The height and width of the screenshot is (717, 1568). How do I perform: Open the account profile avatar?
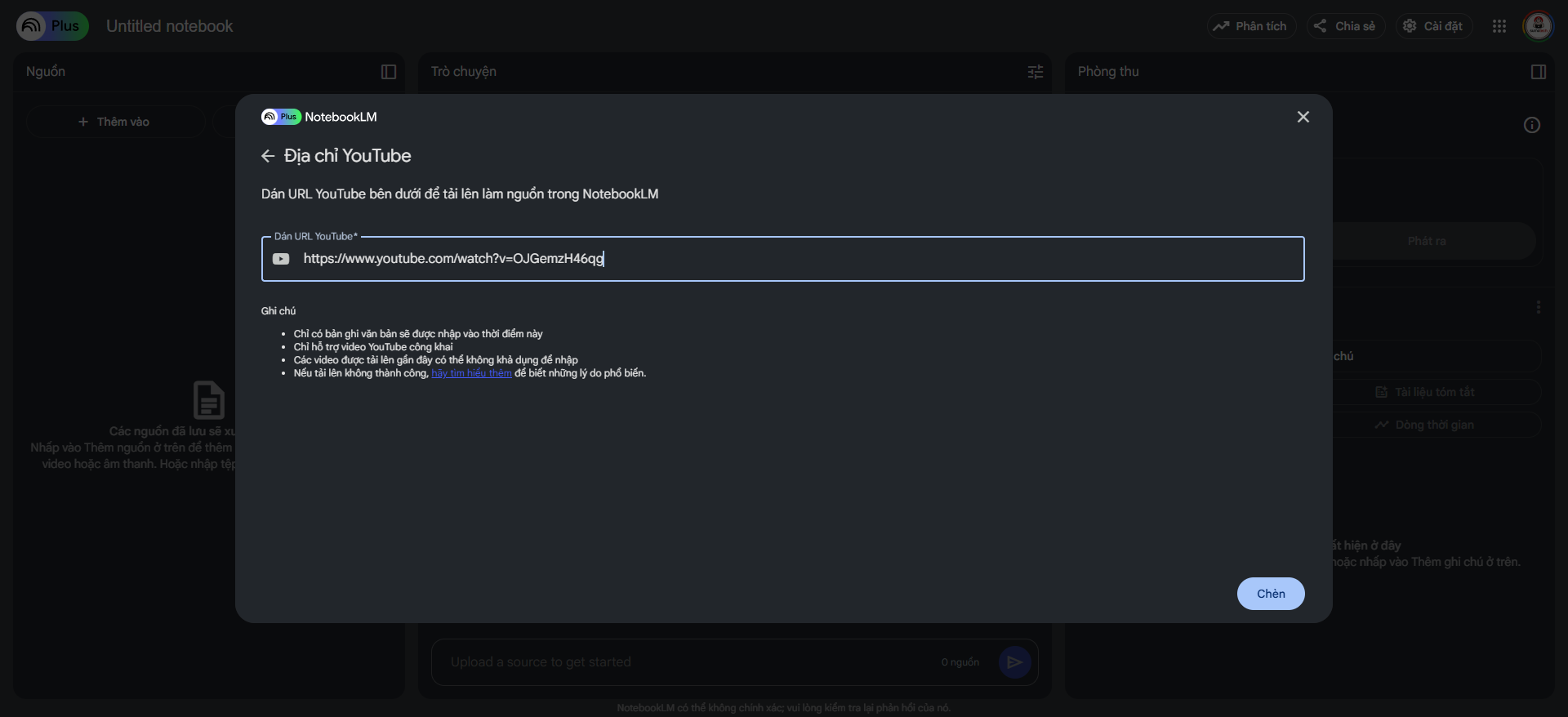click(1538, 26)
